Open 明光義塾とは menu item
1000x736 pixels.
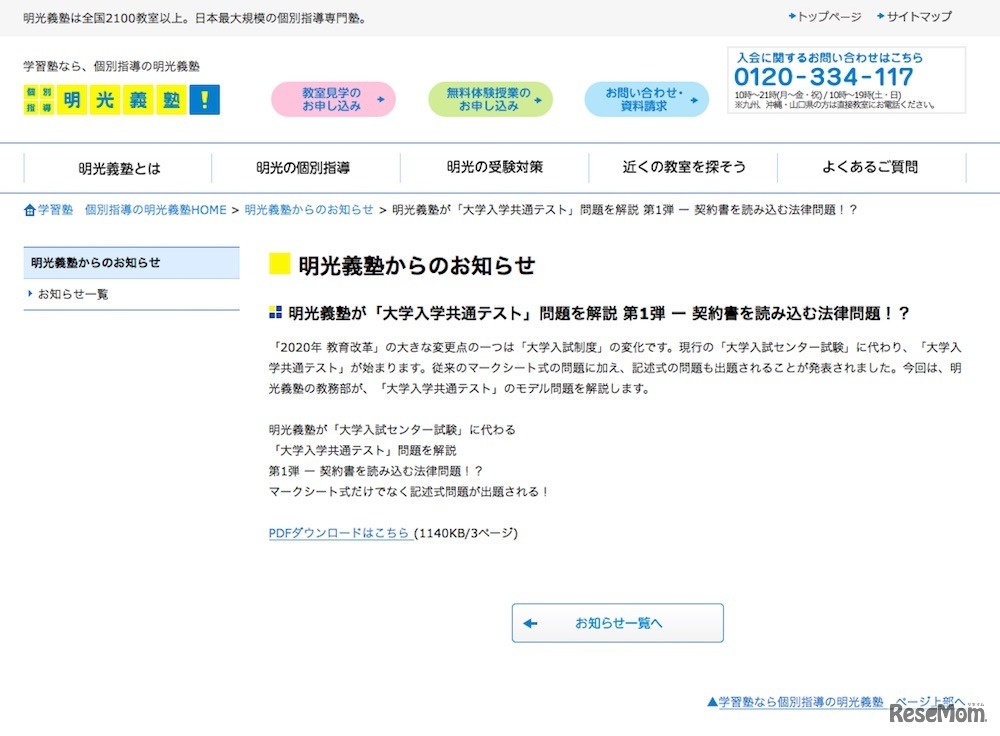pos(119,168)
